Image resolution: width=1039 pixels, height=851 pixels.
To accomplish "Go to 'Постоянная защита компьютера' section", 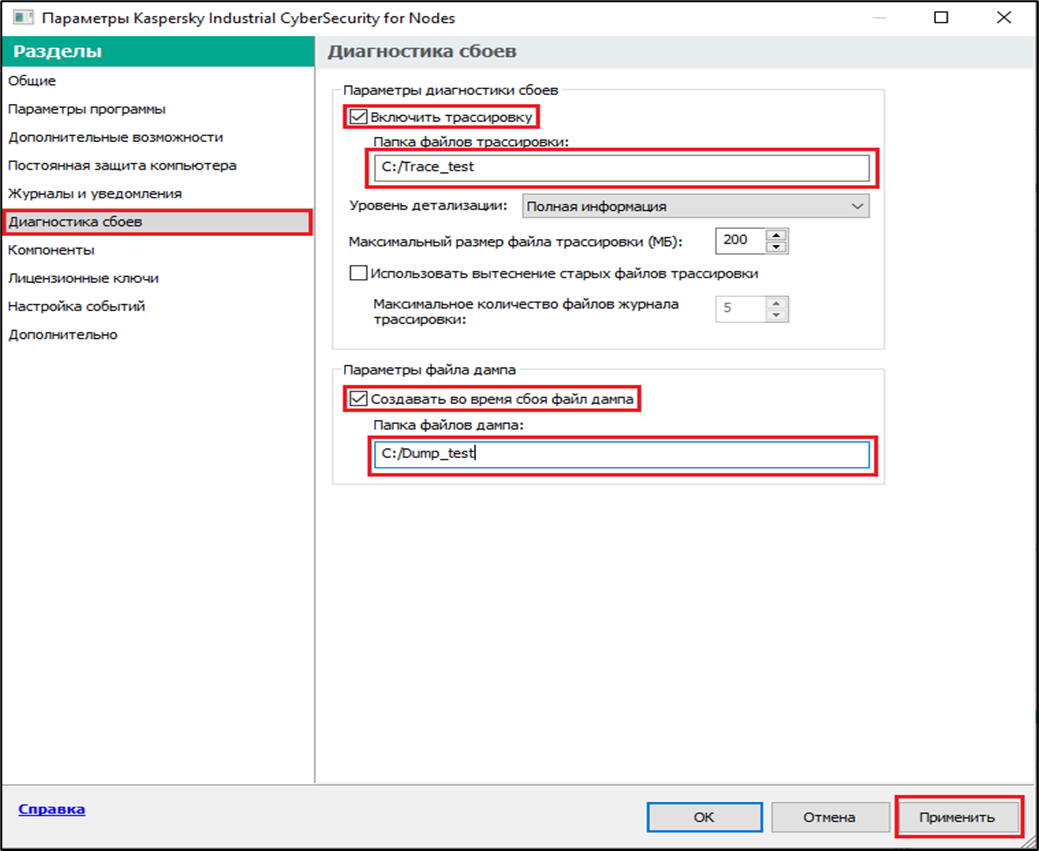I will (x=122, y=165).
